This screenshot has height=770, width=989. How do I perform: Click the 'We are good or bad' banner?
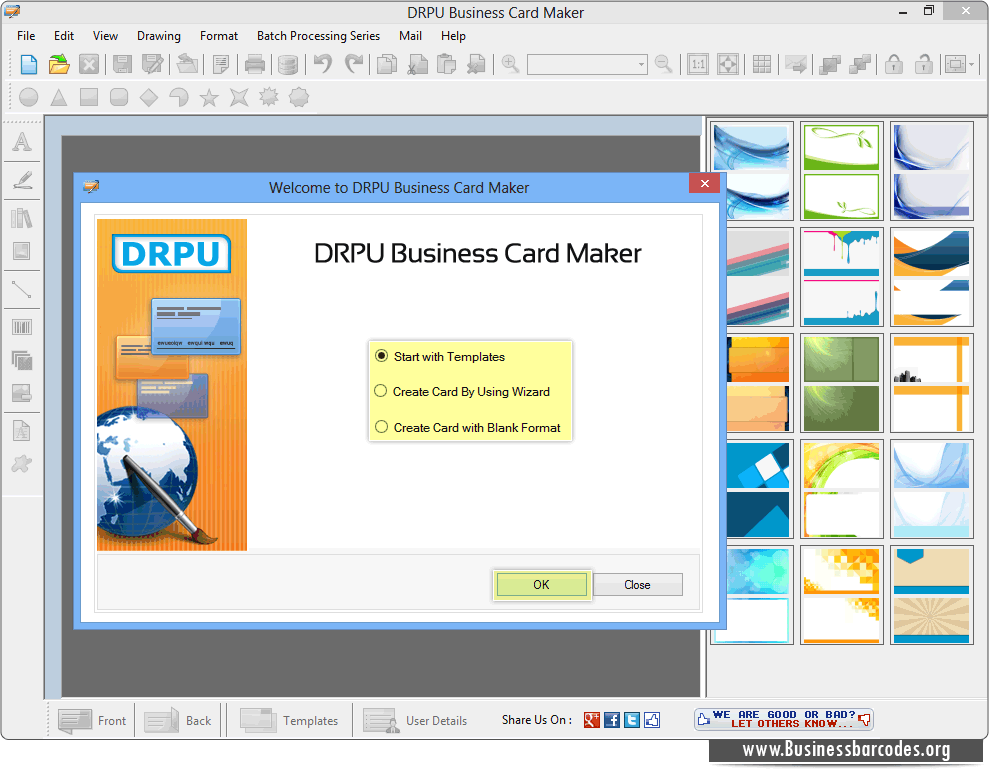pos(784,719)
